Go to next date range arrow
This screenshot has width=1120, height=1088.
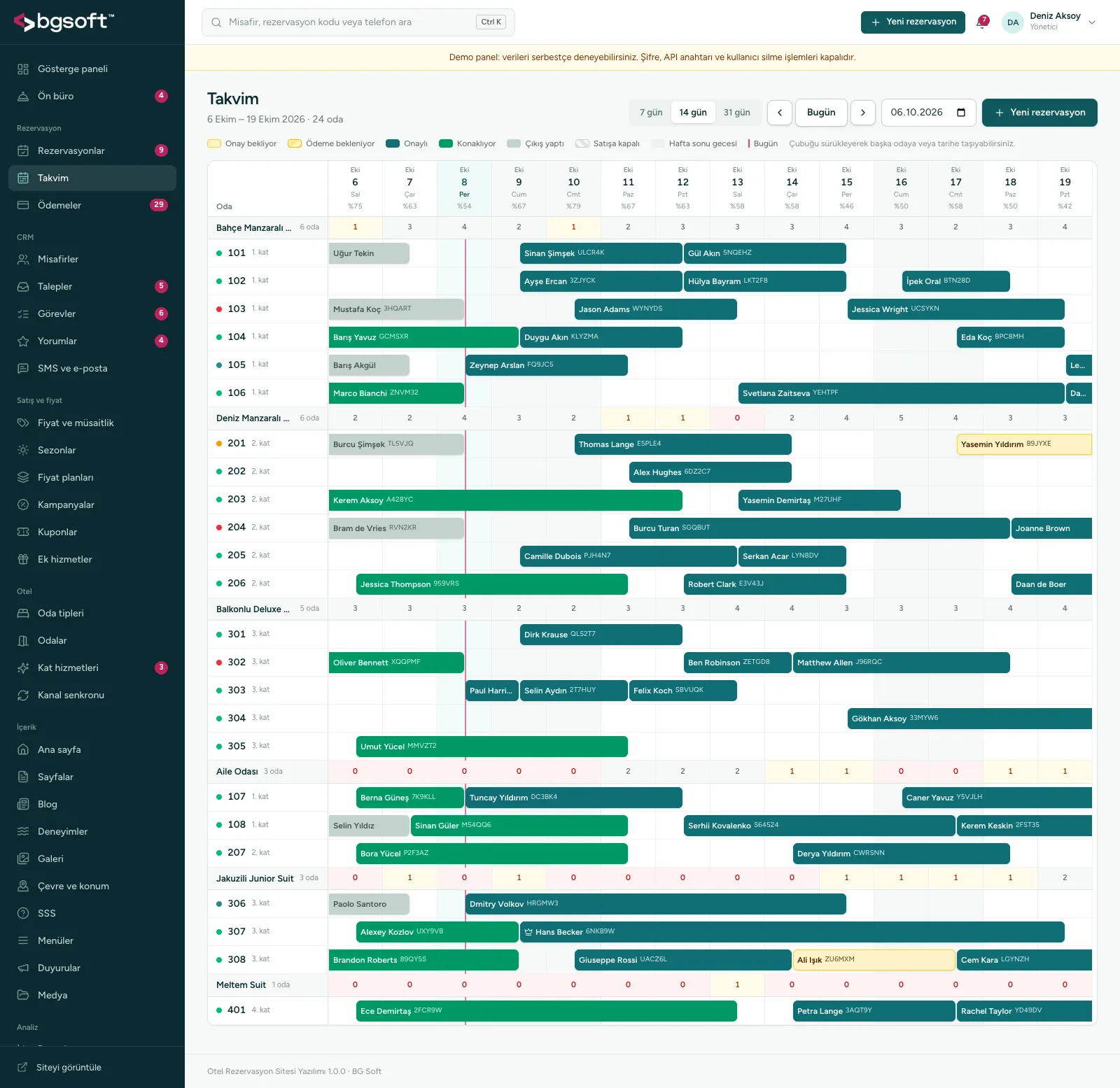pyautogui.click(x=863, y=113)
